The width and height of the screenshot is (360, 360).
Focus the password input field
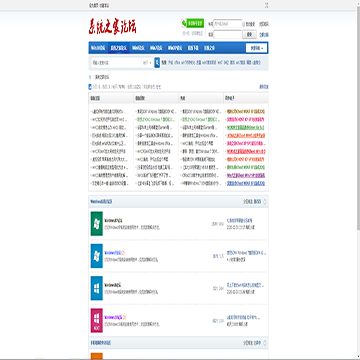(228, 34)
